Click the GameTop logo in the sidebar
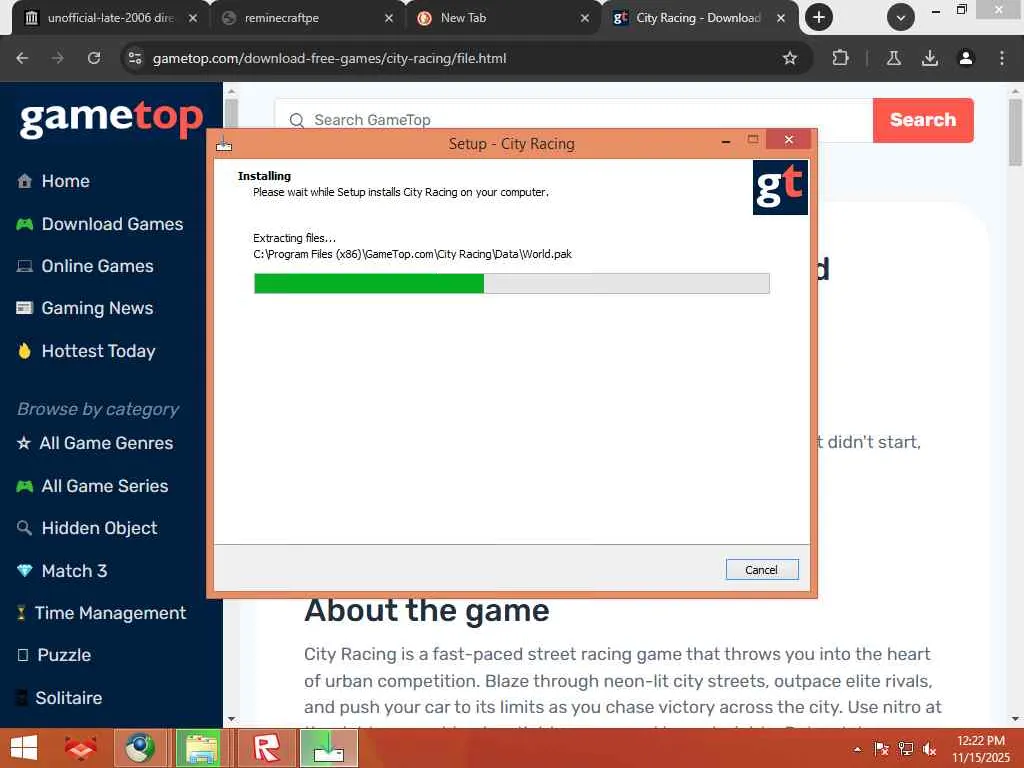 click(x=112, y=120)
